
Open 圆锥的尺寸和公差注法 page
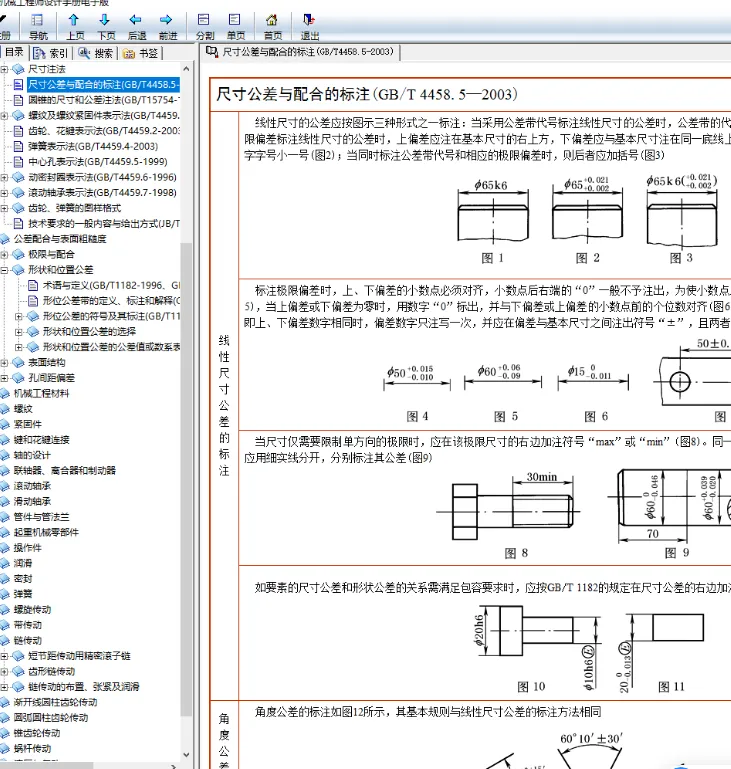click(x=104, y=100)
